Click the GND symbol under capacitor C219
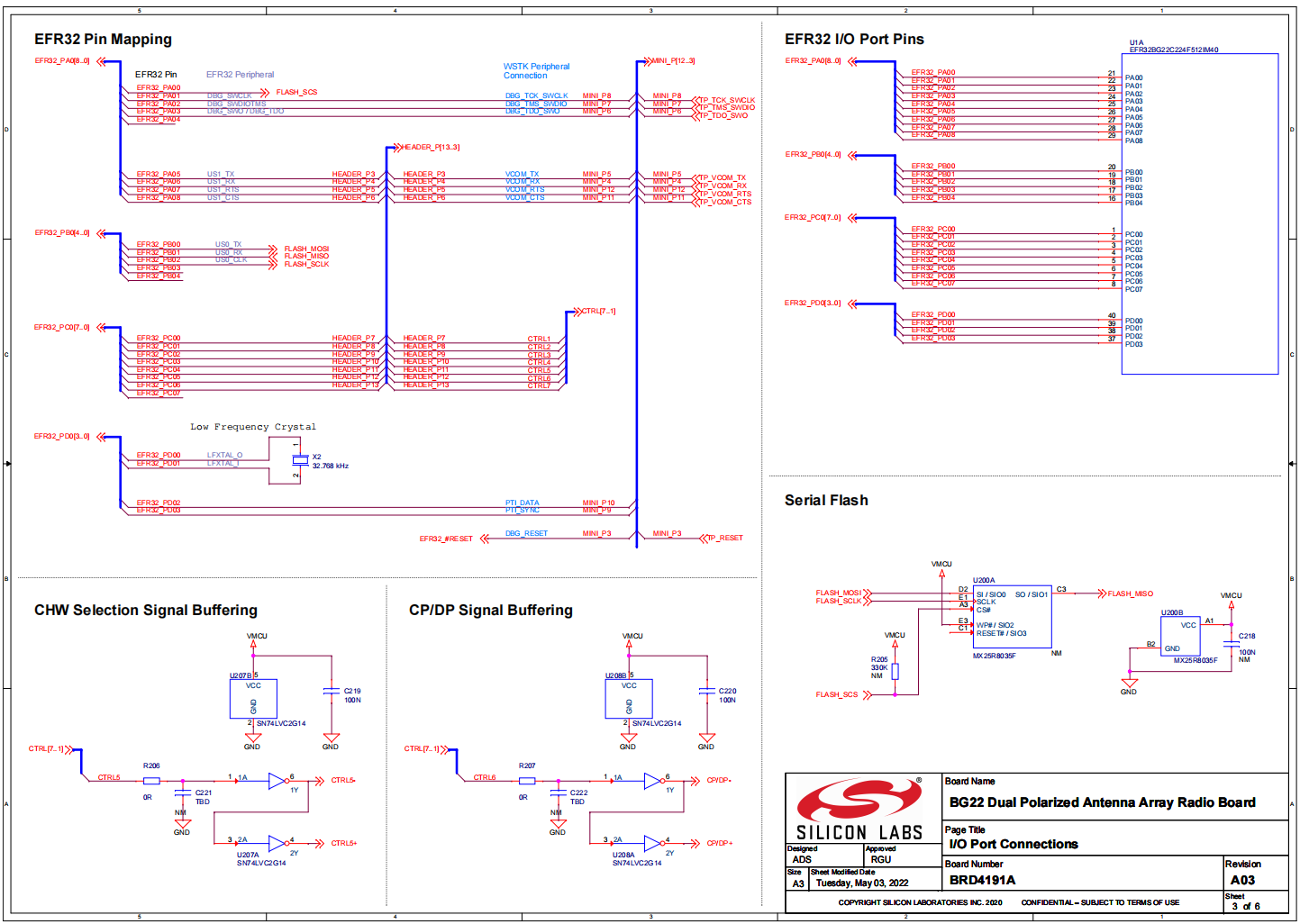The height and width of the screenshot is (924, 1300). click(x=331, y=740)
